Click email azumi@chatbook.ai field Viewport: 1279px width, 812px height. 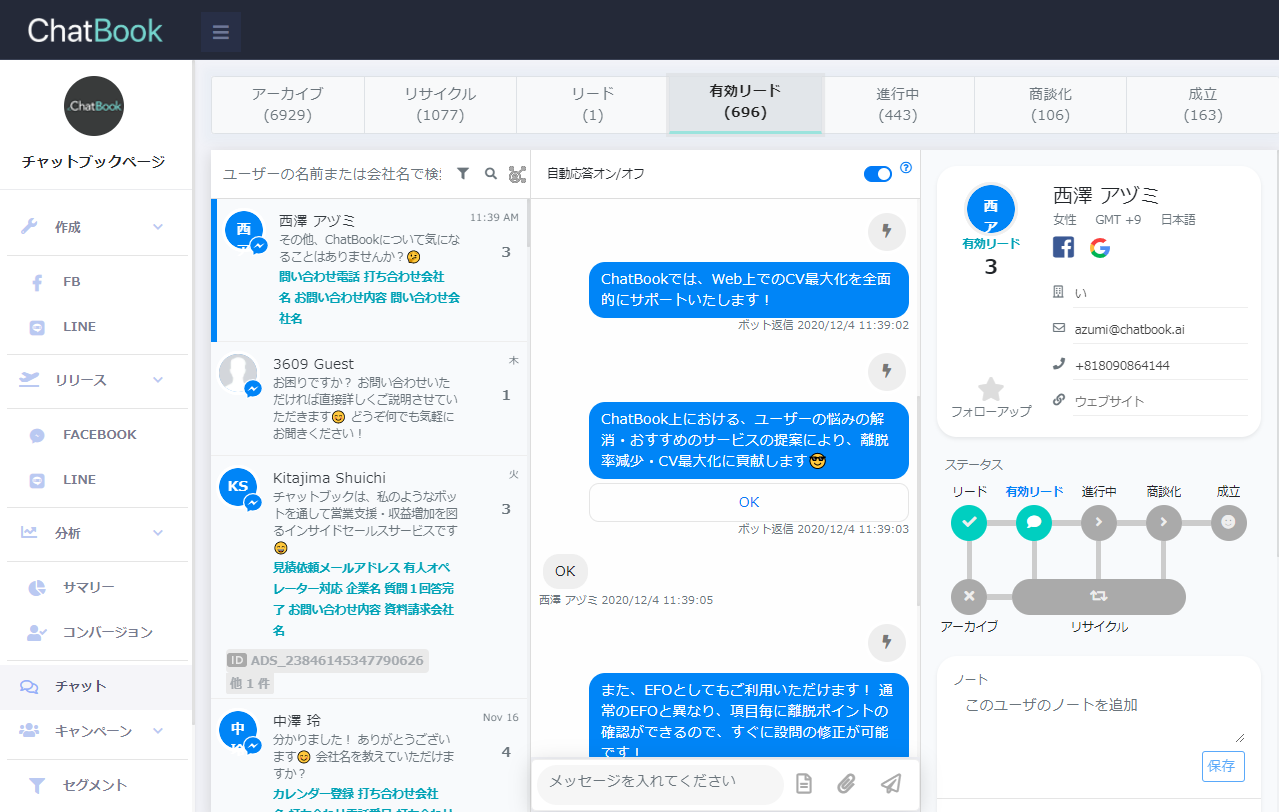coord(1160,329)
